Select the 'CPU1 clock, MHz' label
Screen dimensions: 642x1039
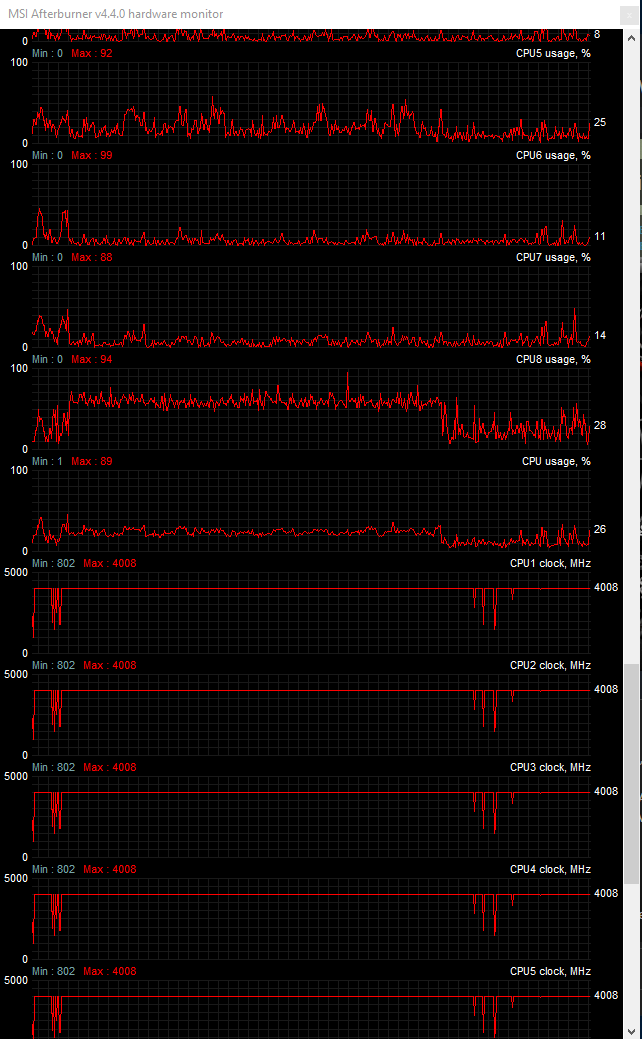click(x=551, y=564)
